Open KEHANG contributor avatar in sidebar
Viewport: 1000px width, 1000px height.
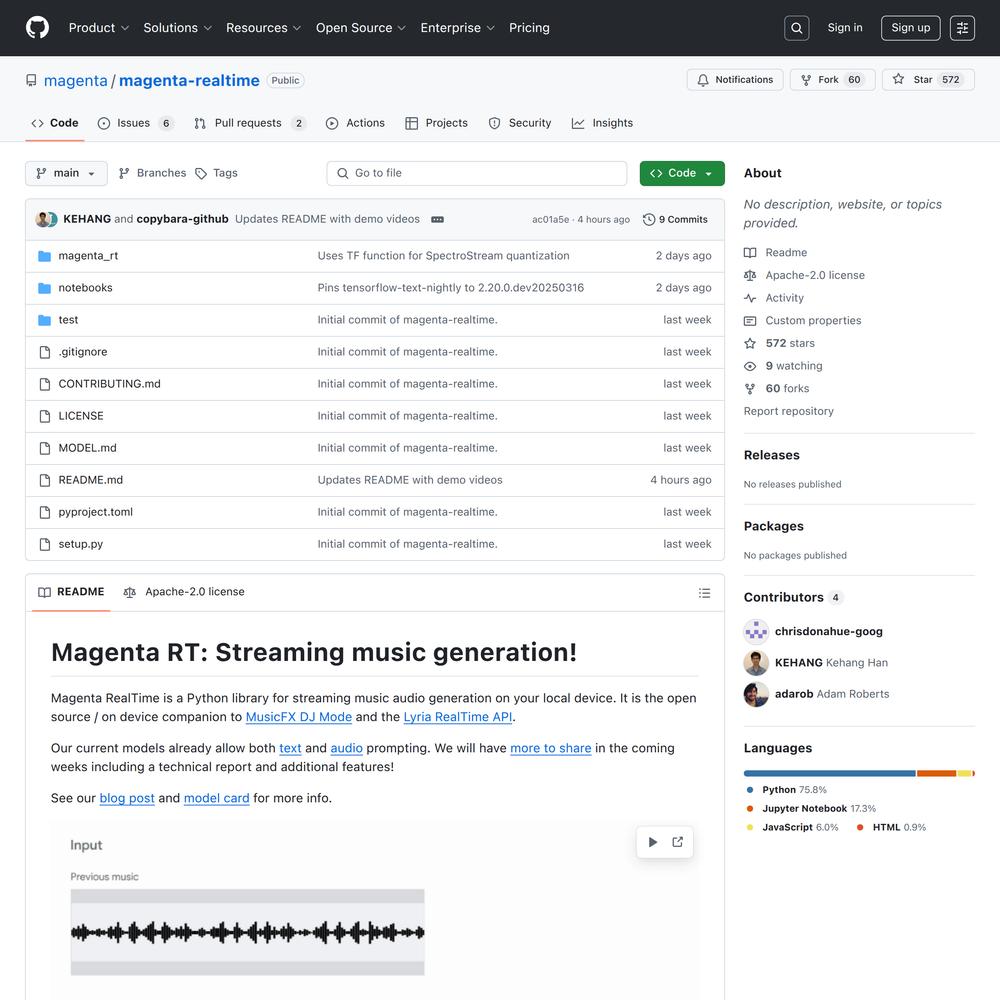coord(756,663)
